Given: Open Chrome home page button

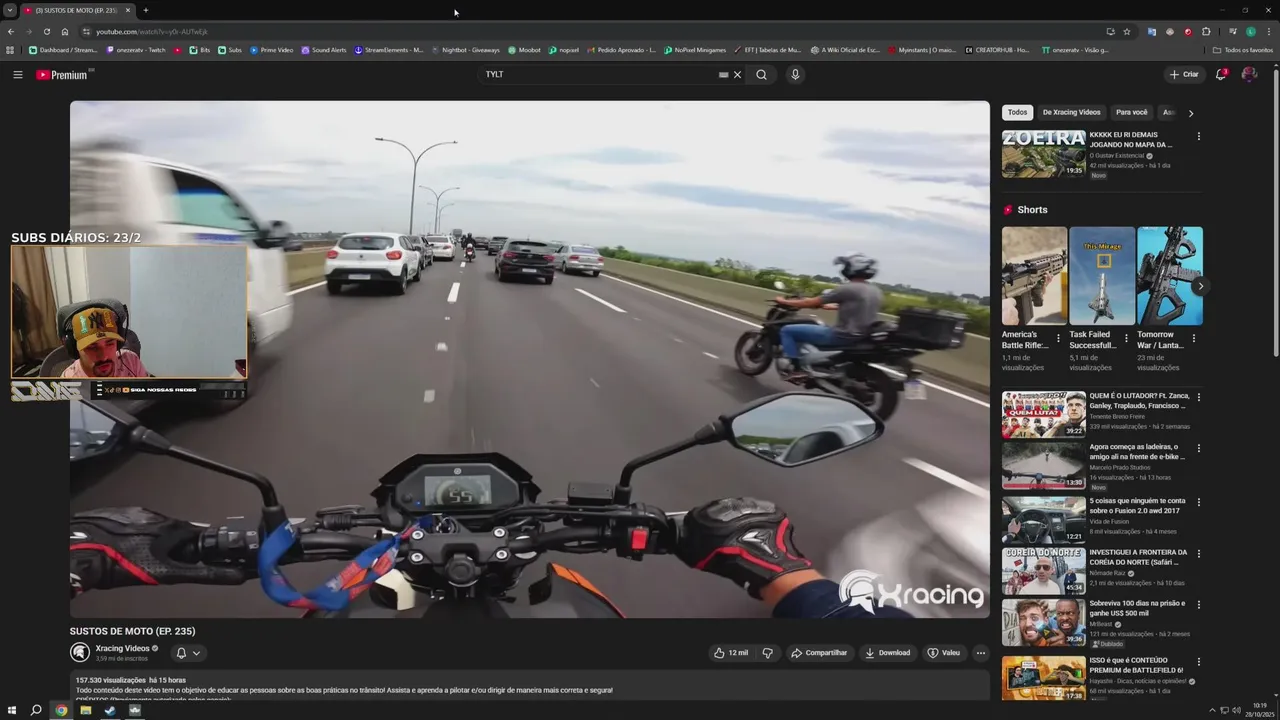Looking at the screenshot, I should (65, 32).
